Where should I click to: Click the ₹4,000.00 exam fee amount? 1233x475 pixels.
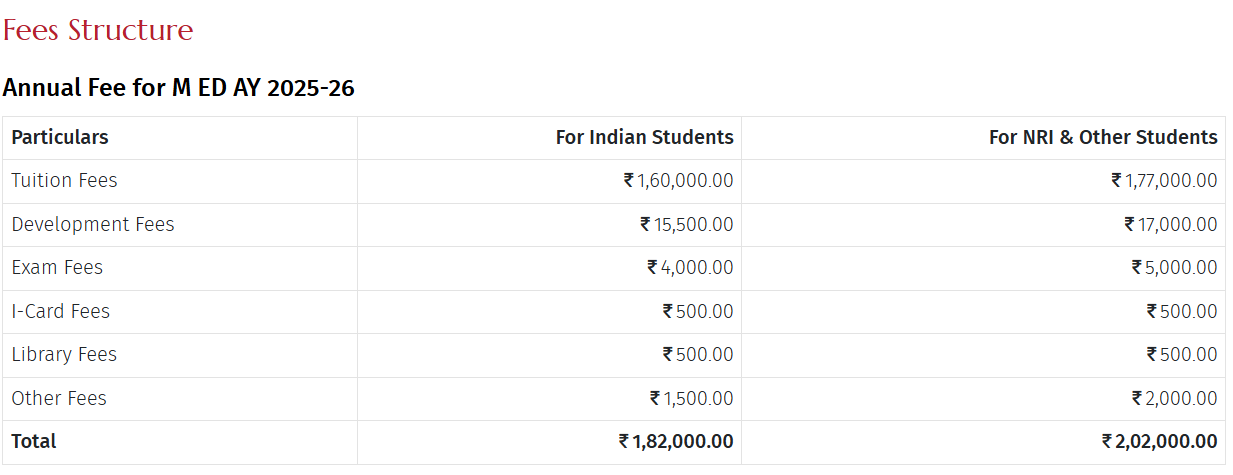point(690,267)
